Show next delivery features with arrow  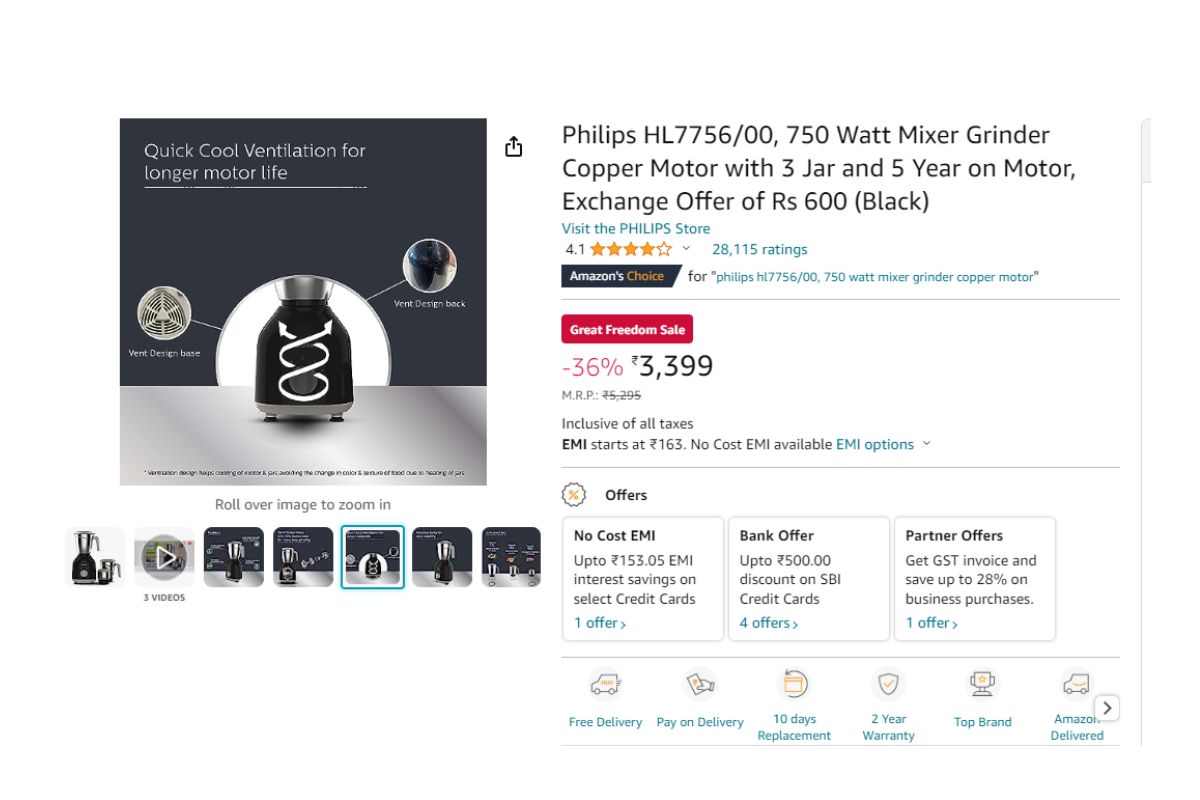1107,708
